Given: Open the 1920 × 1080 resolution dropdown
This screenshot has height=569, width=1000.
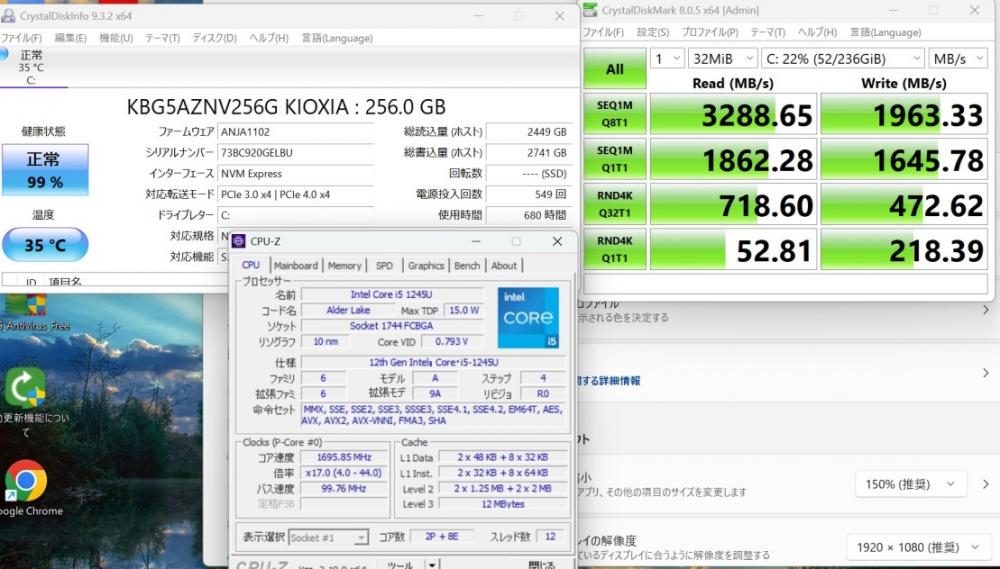Looking at the screenshot, I should coord(920,547).
